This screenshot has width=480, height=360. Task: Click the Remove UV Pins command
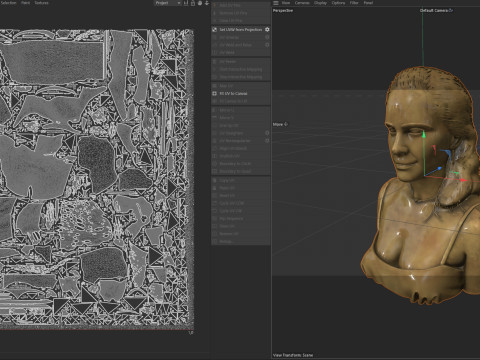point(241,13)
